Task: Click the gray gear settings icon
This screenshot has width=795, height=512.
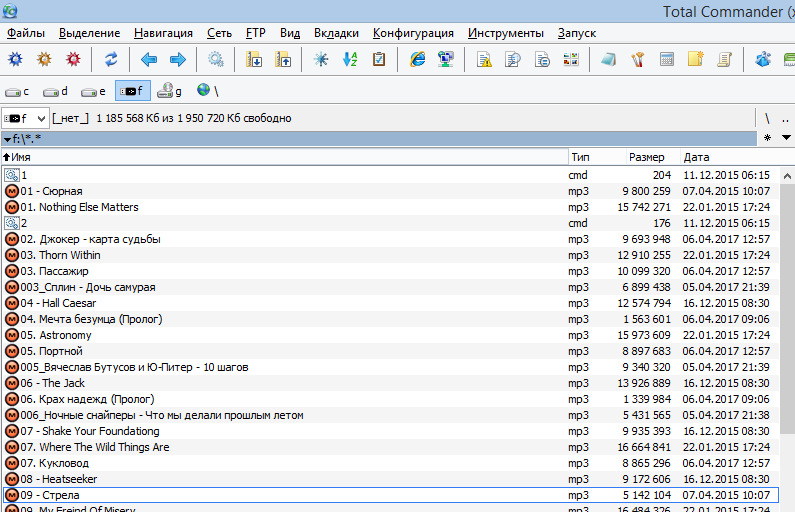Action: click(216, 59)
